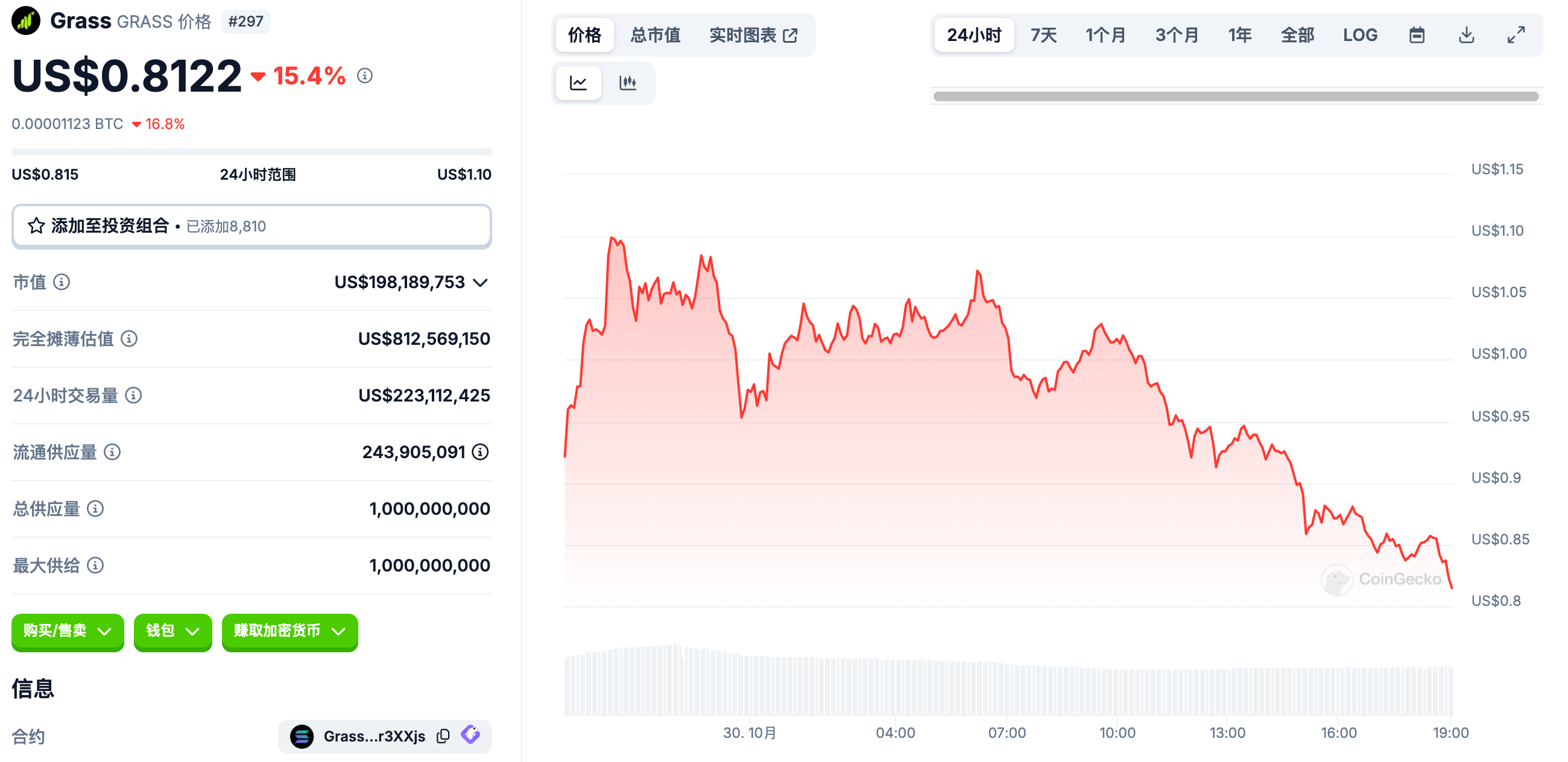Toggle LOG scale on the chart

point(1360,35)
